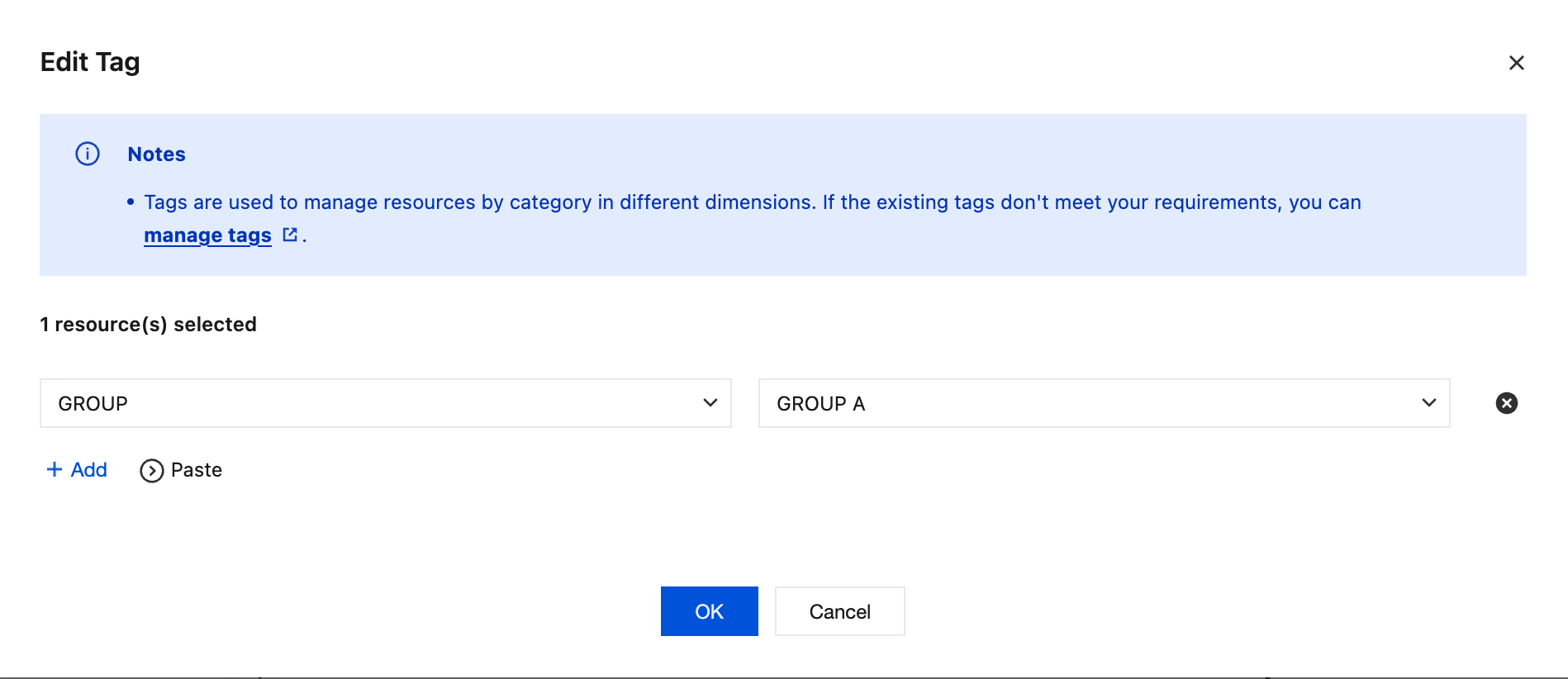Expand the chevron on the GROUP key field
1568x679 pixels.
pos(710,403)
